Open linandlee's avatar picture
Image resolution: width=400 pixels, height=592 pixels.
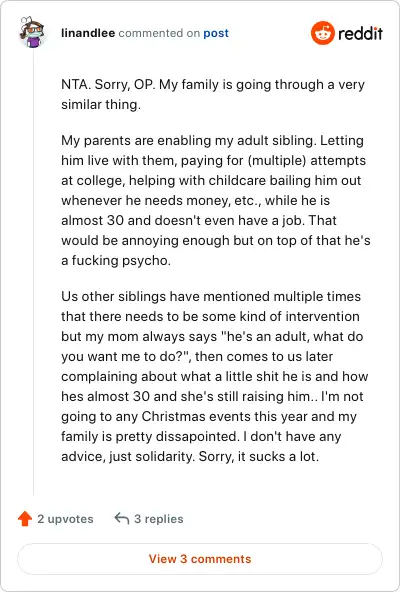32,32
